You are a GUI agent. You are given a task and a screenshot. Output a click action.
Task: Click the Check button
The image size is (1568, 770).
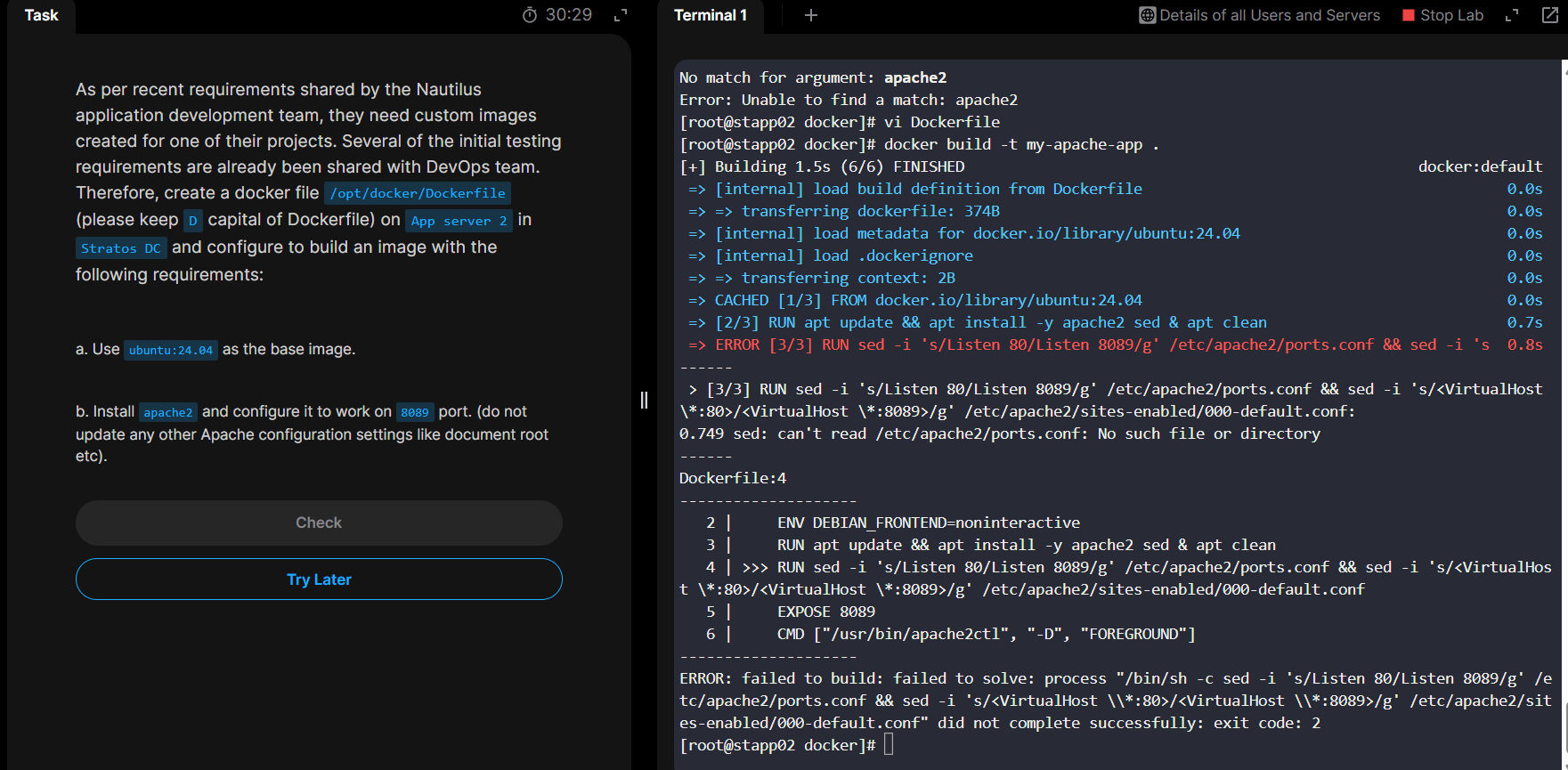point(319,523)
